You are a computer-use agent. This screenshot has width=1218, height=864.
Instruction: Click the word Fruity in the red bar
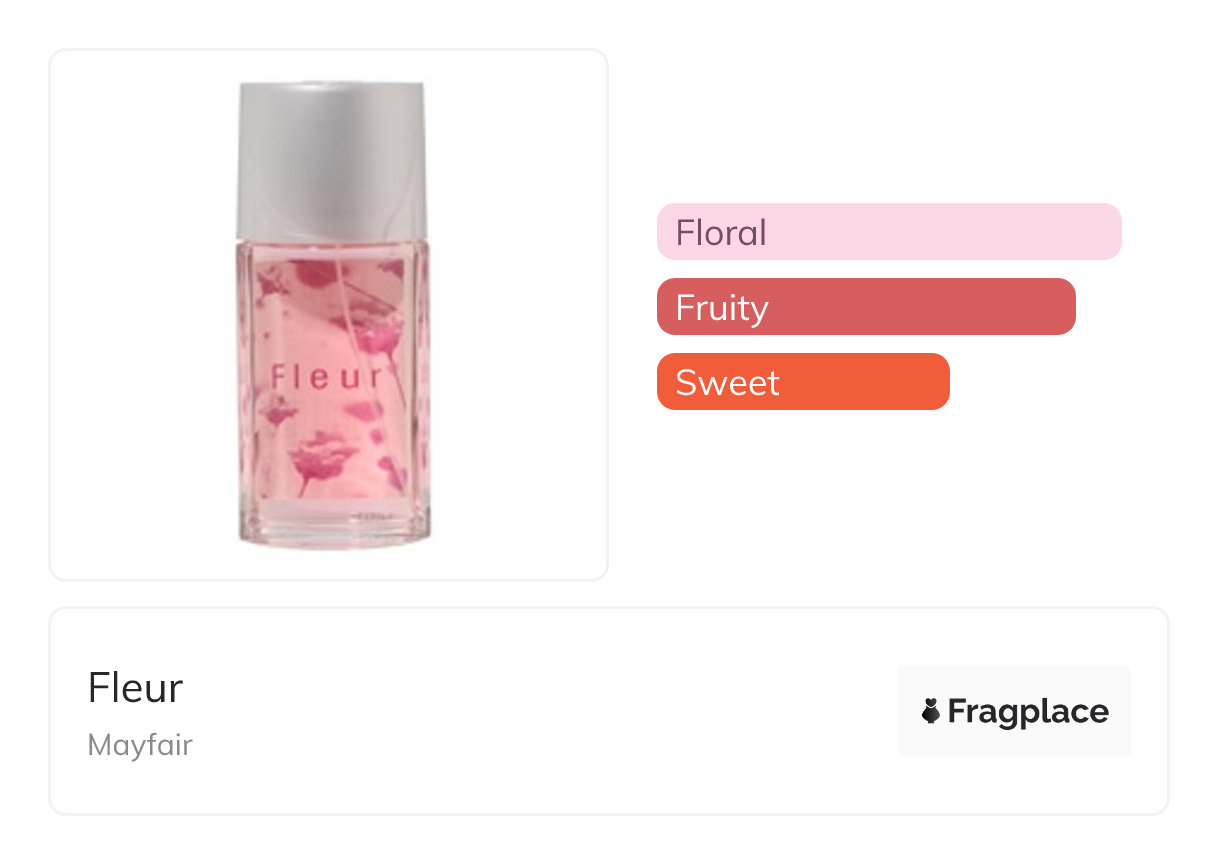722,308
